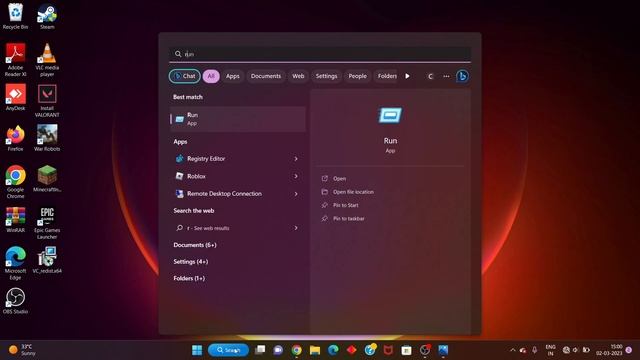This screenshot has height=360, width=640.
Task: Click the volume icon in system tray
Action: point(576,350)
